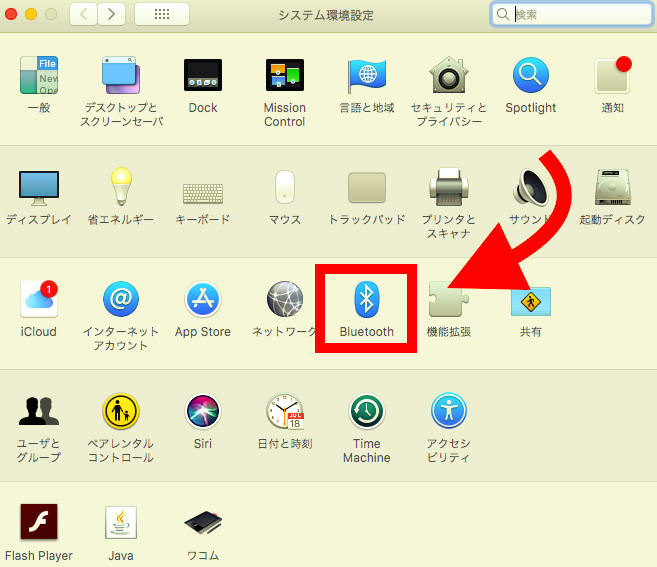Click the back navigation arrow
The image size is (657, 567).
tap(83, 14)
